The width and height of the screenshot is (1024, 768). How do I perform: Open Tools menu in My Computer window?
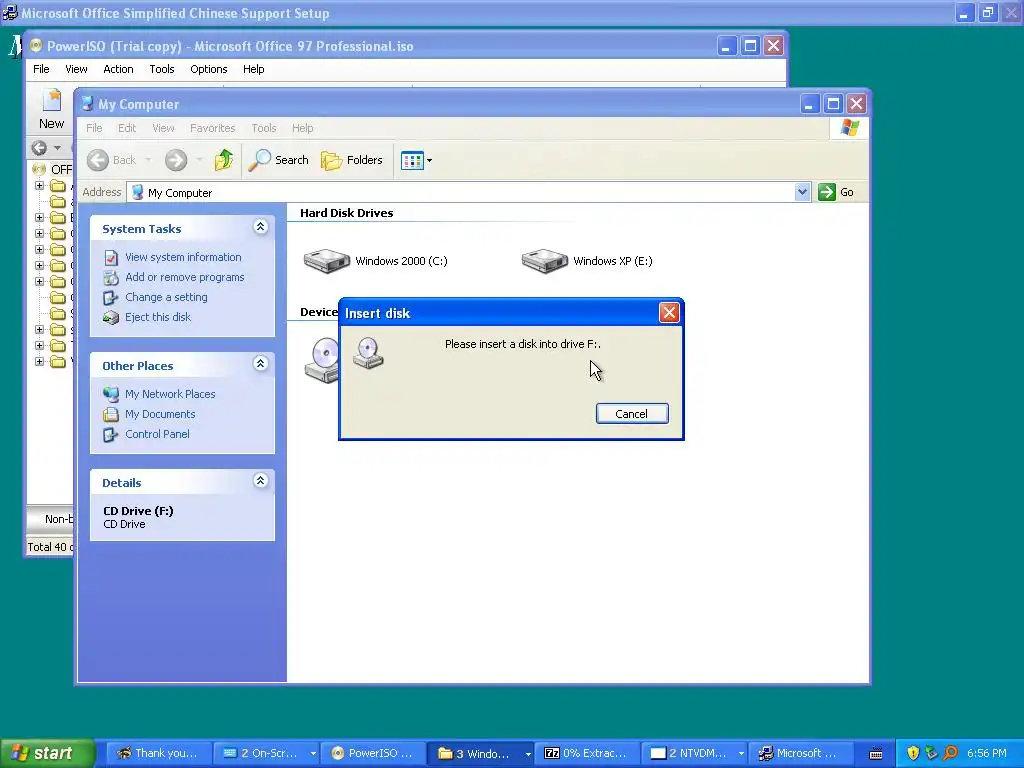pyautogui.click(x=264, y=128)
